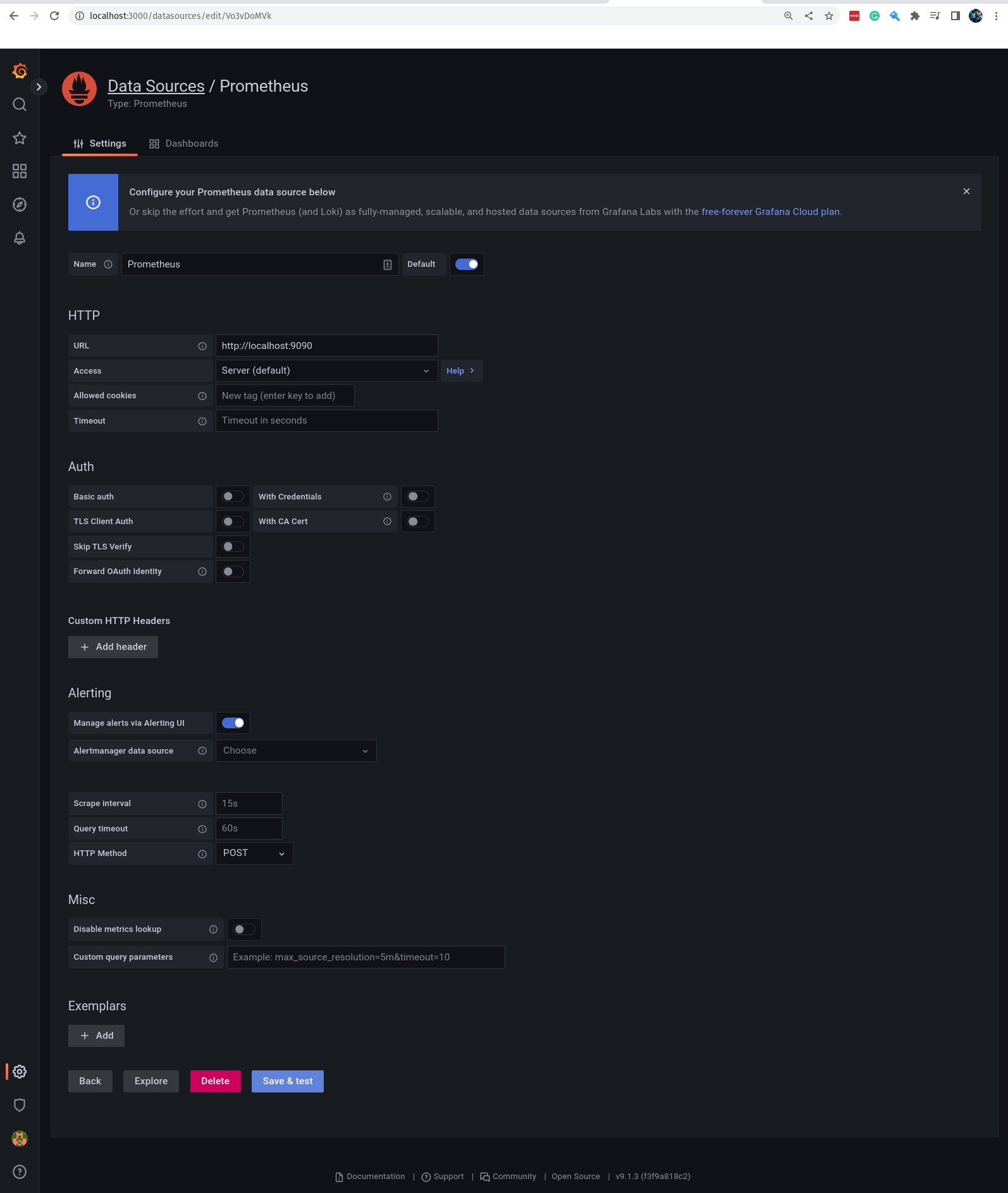
Task: Focus the Custom query parameters input
Action: (366, 957)
